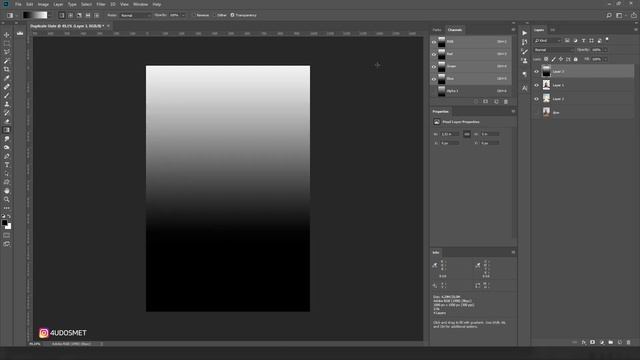Screen dimensions: 640x360
Task: Open layer blend mode dropdown
Action: click(x=553, y=50)
